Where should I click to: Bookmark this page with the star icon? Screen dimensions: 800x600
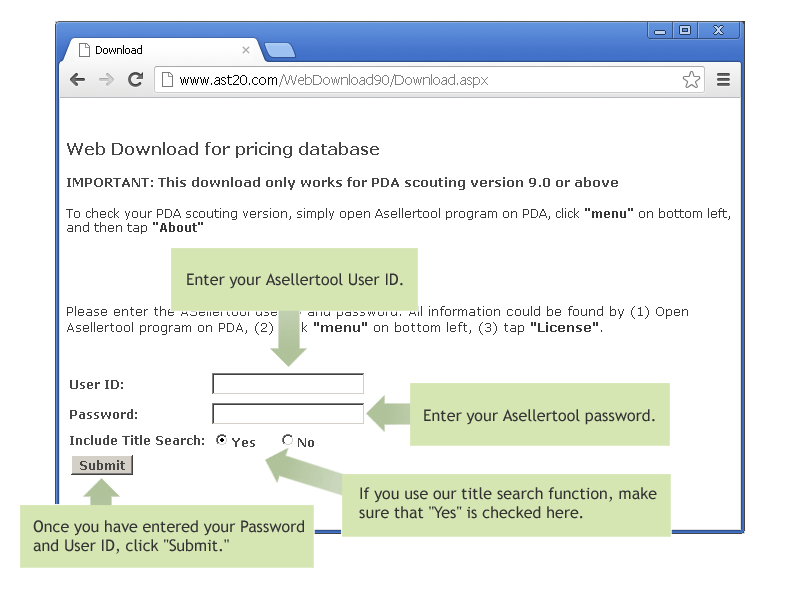coord(691,80)
